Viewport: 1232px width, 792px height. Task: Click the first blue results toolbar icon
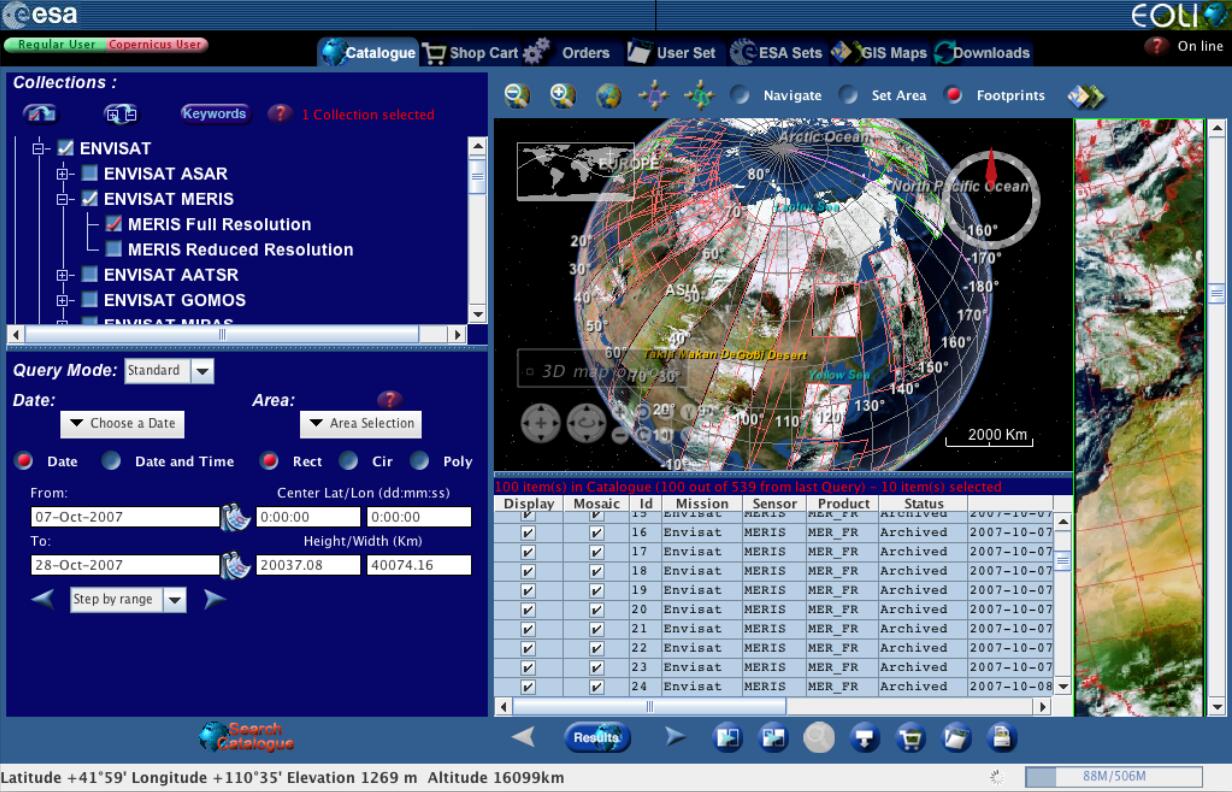pos(727,738)
